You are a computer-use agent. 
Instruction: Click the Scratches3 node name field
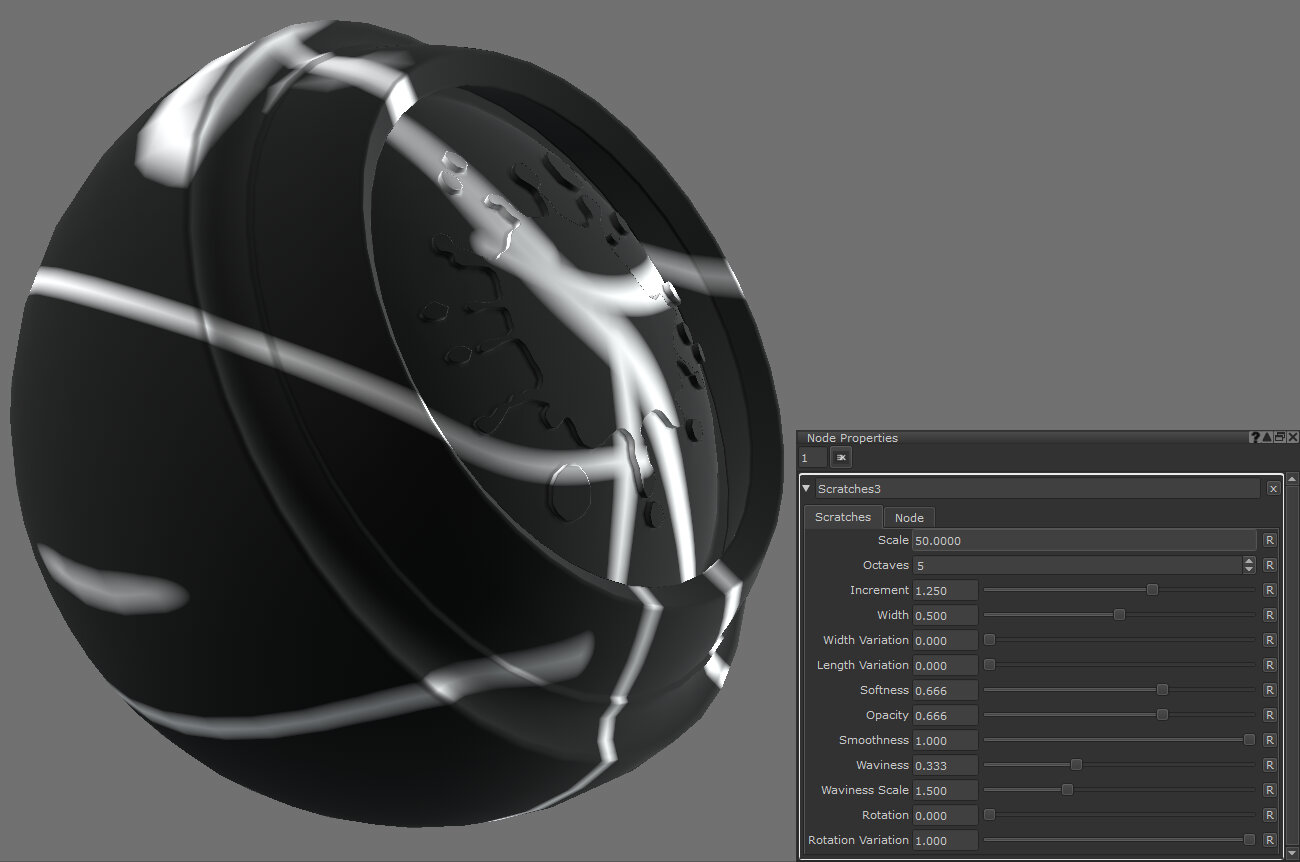pos(1036,489)
